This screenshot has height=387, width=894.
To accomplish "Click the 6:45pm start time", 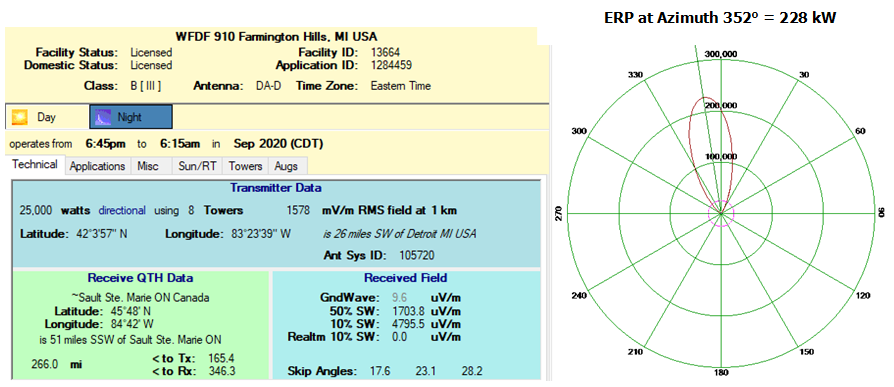I will tap(105, 144).
